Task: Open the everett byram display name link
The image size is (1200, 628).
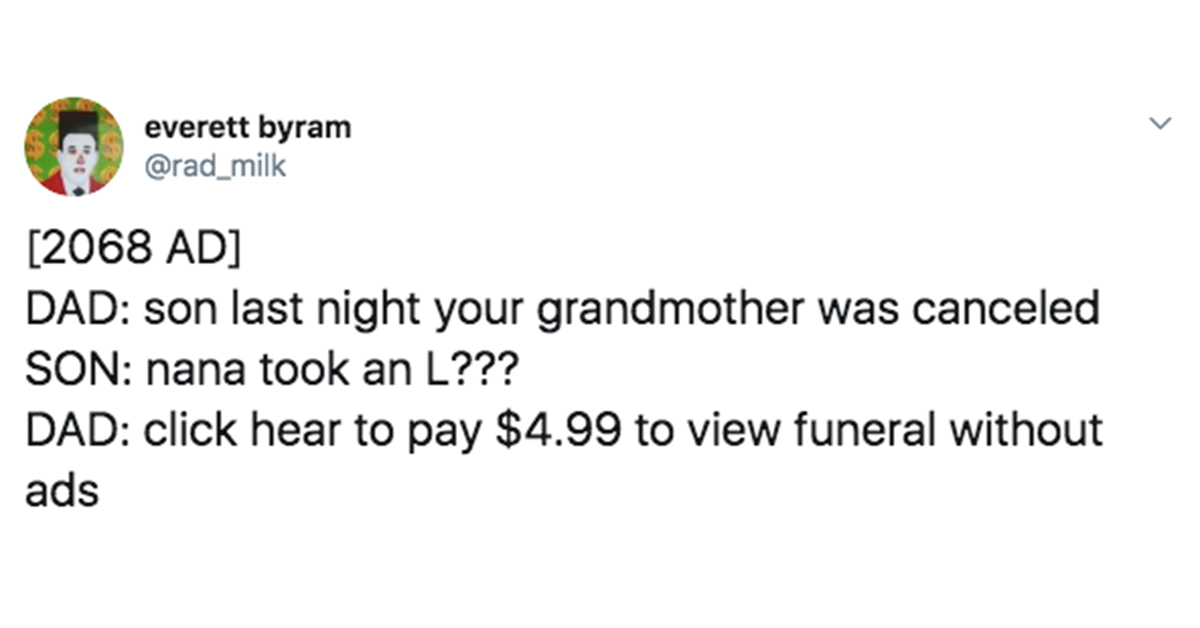Action: 247,128
